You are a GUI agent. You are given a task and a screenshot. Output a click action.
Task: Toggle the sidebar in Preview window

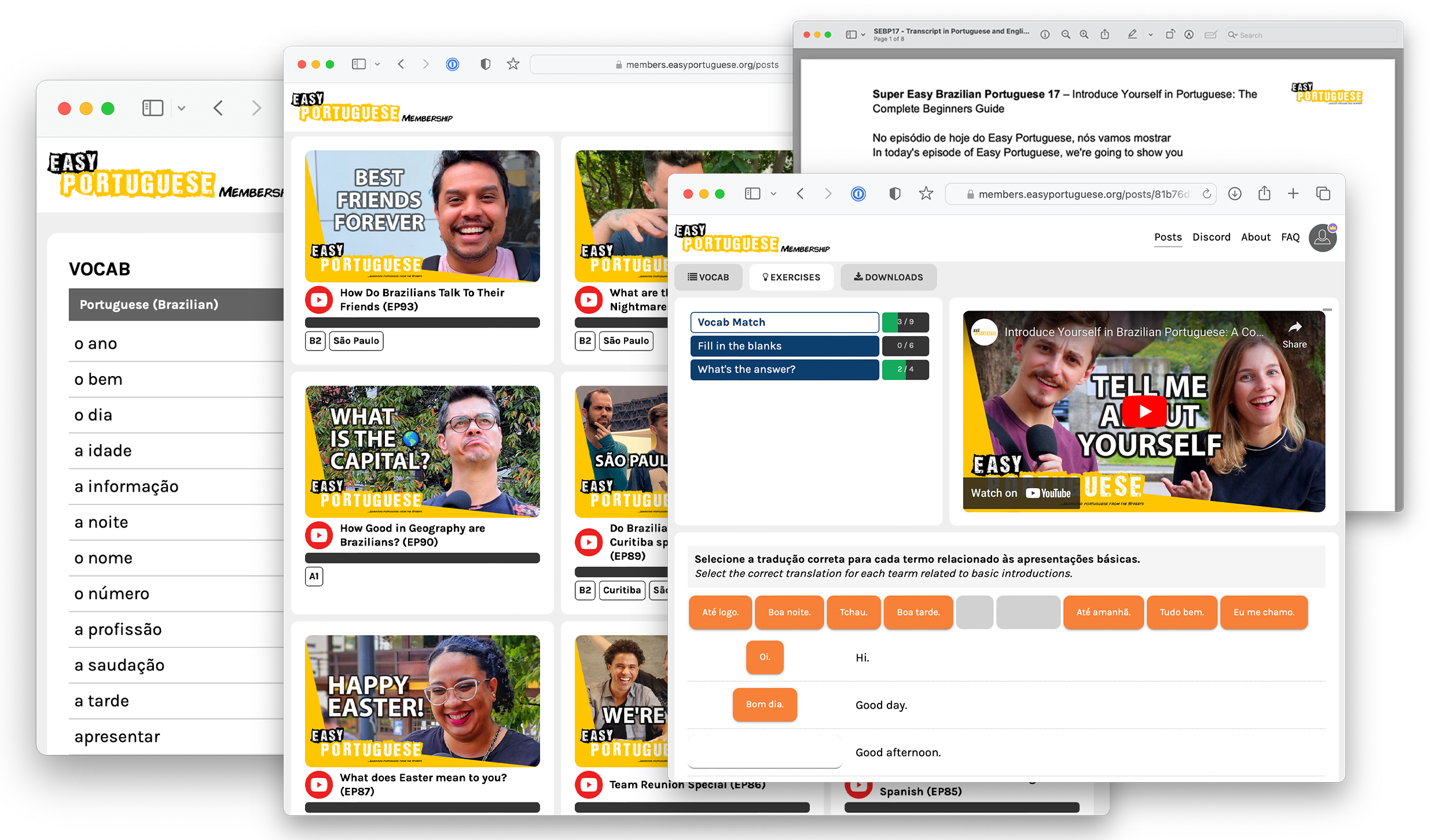point(851,35)
